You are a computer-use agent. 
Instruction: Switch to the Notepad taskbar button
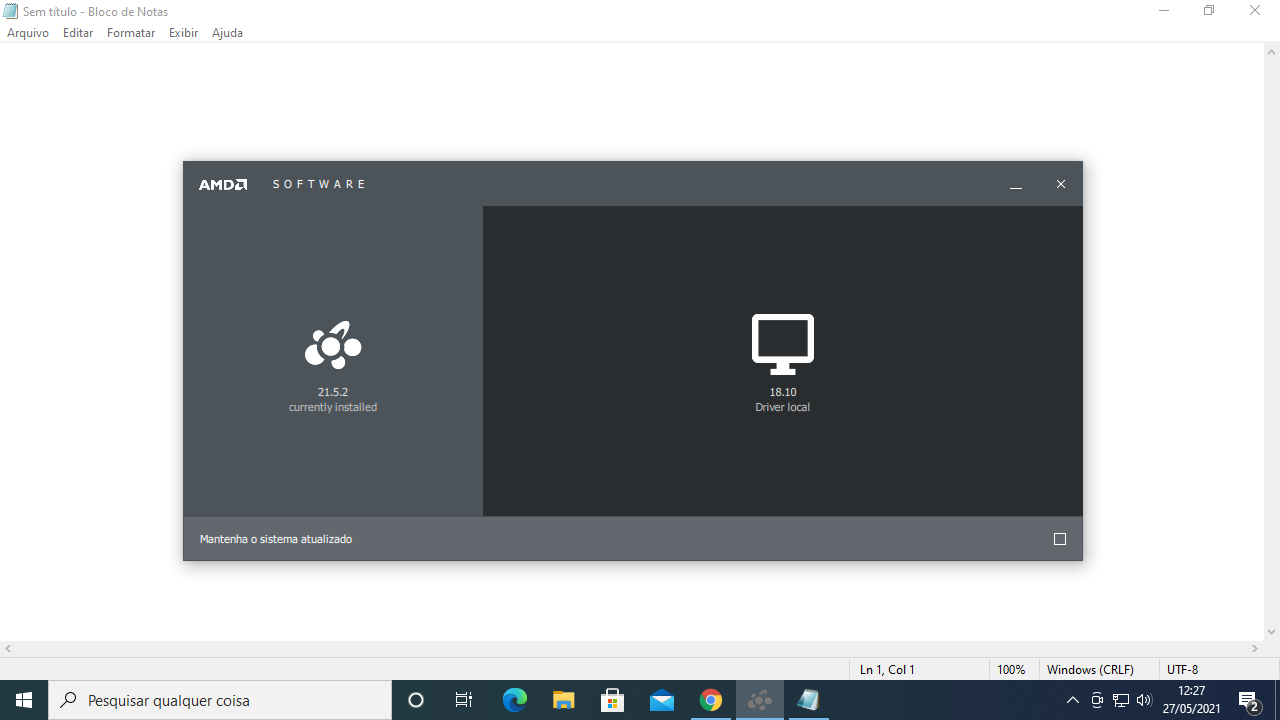808,700
